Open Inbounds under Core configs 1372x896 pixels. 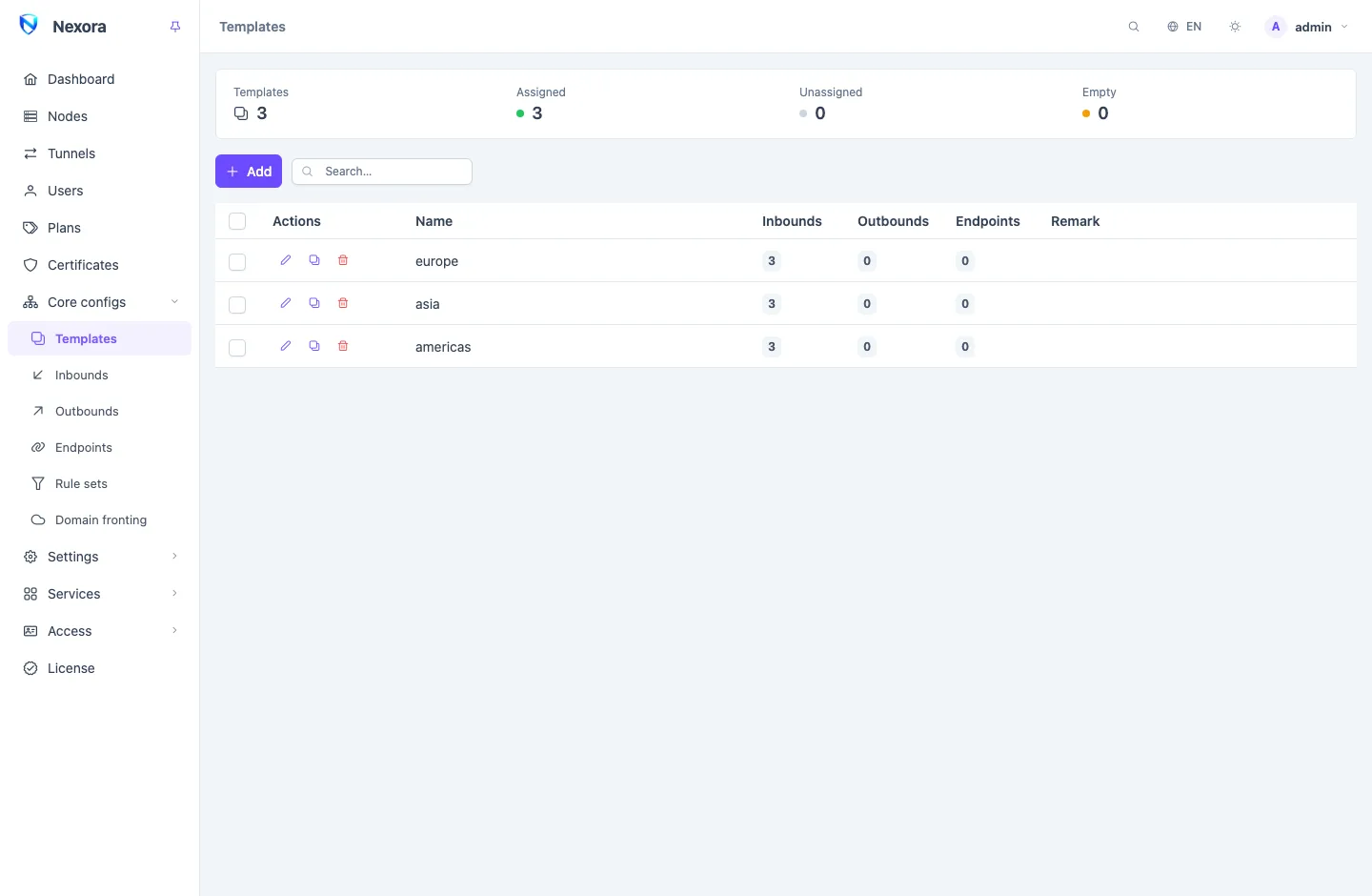pos(100,375)
